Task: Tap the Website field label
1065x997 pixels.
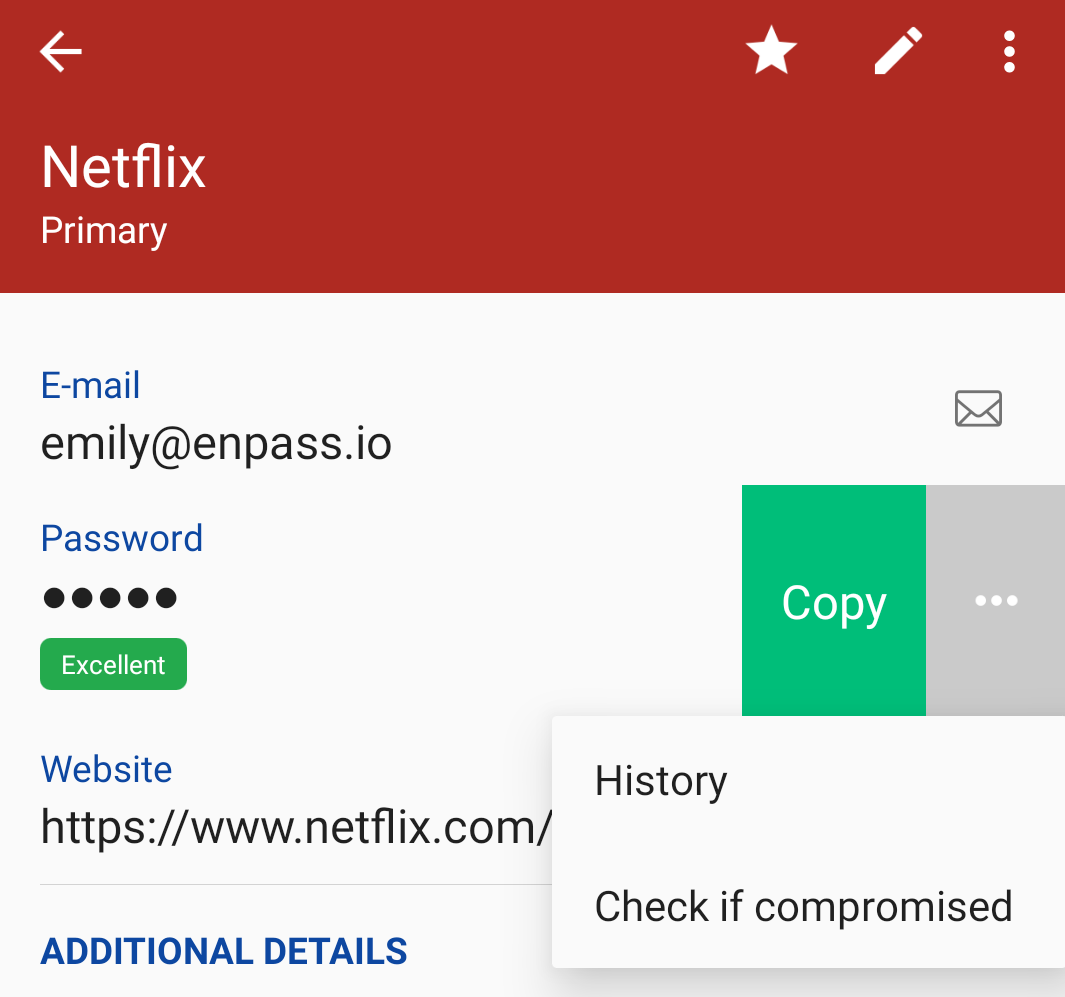Action: point(107,769)
